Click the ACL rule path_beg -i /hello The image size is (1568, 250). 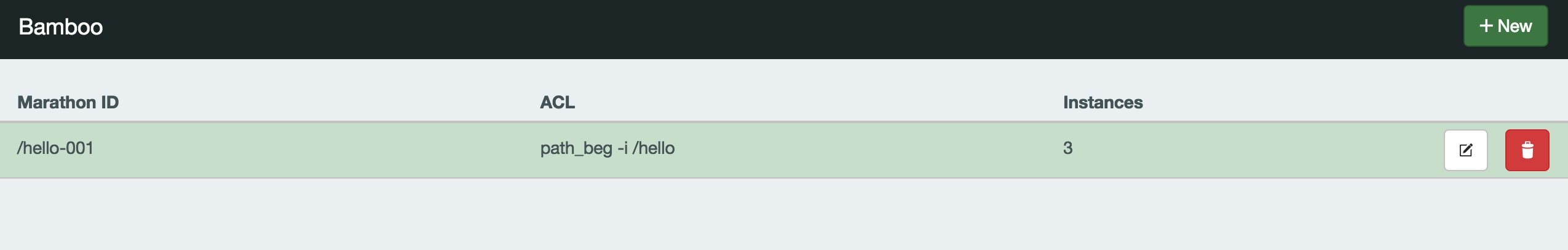(x=607, y=148)
